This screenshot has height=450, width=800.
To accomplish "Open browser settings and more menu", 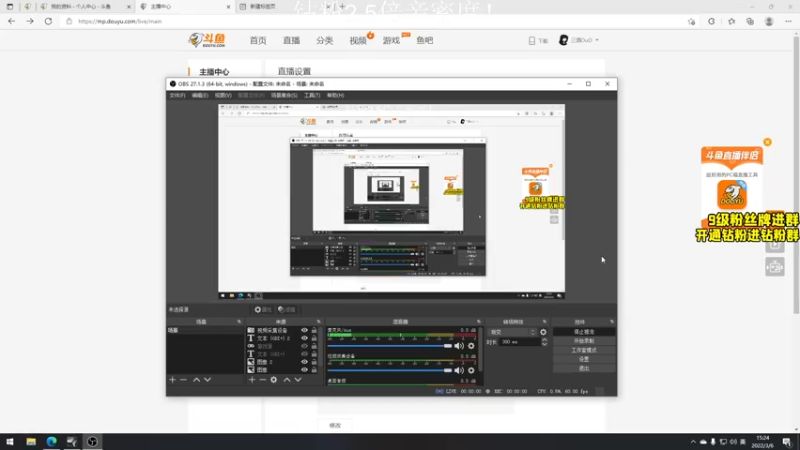I will click(788, 21).
